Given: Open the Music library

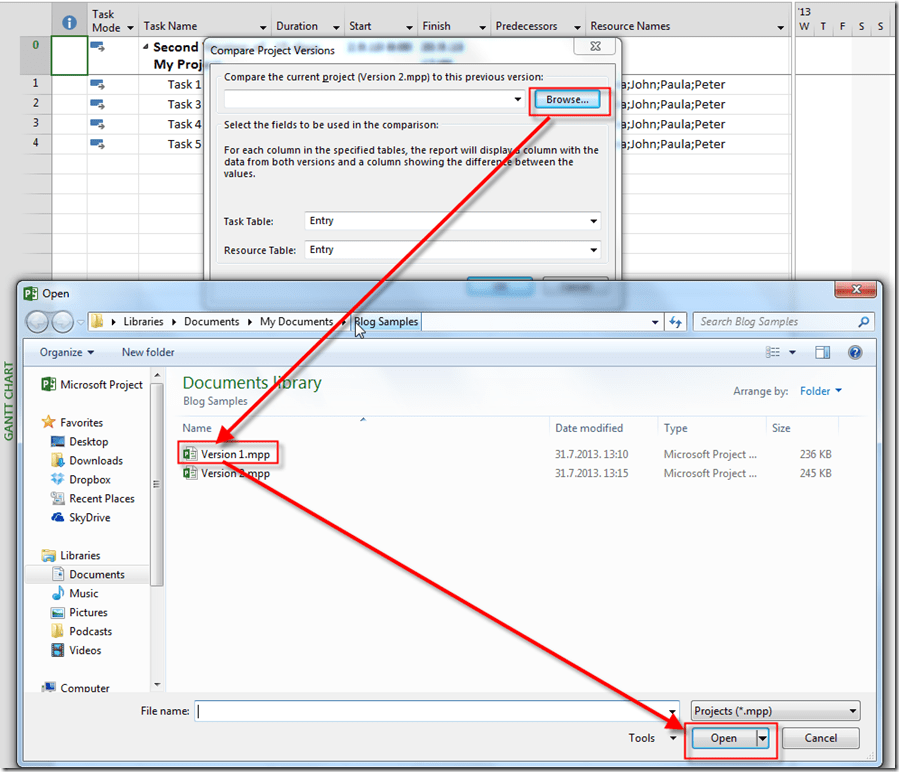Looking at the screenshot, I should [x=84, y=594].
